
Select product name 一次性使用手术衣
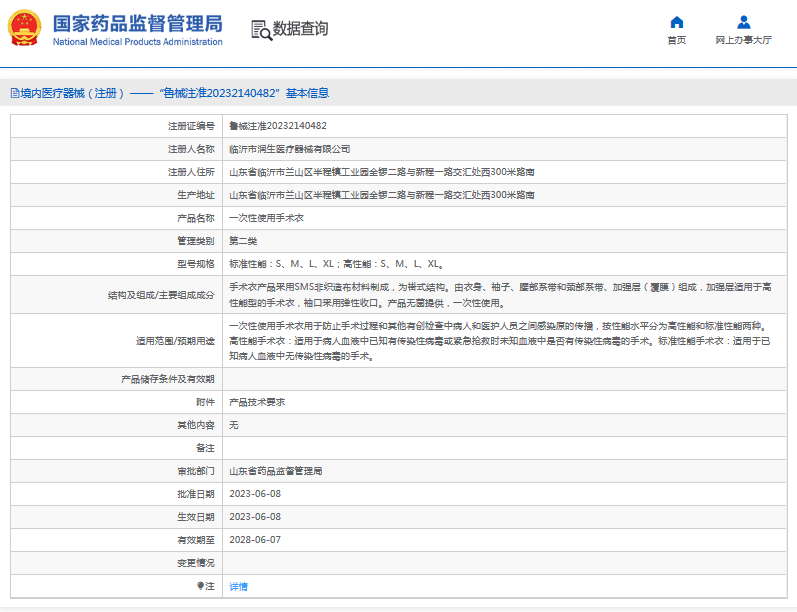pyautogui.click(x=266, y=218)
